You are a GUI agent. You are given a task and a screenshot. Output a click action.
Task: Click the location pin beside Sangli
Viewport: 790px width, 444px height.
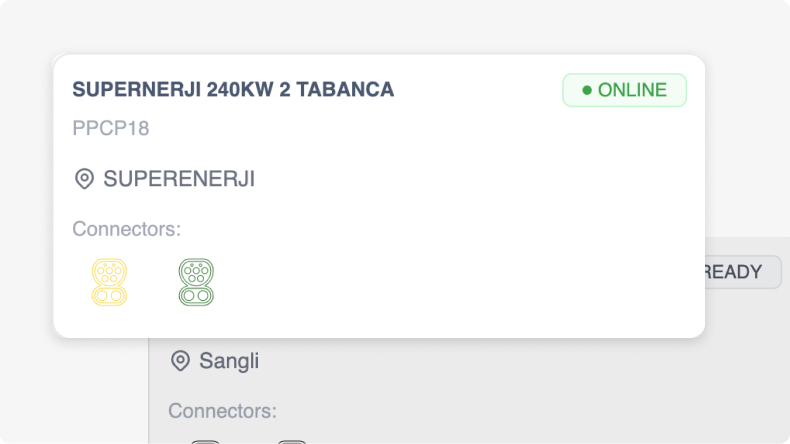[180, 361]
